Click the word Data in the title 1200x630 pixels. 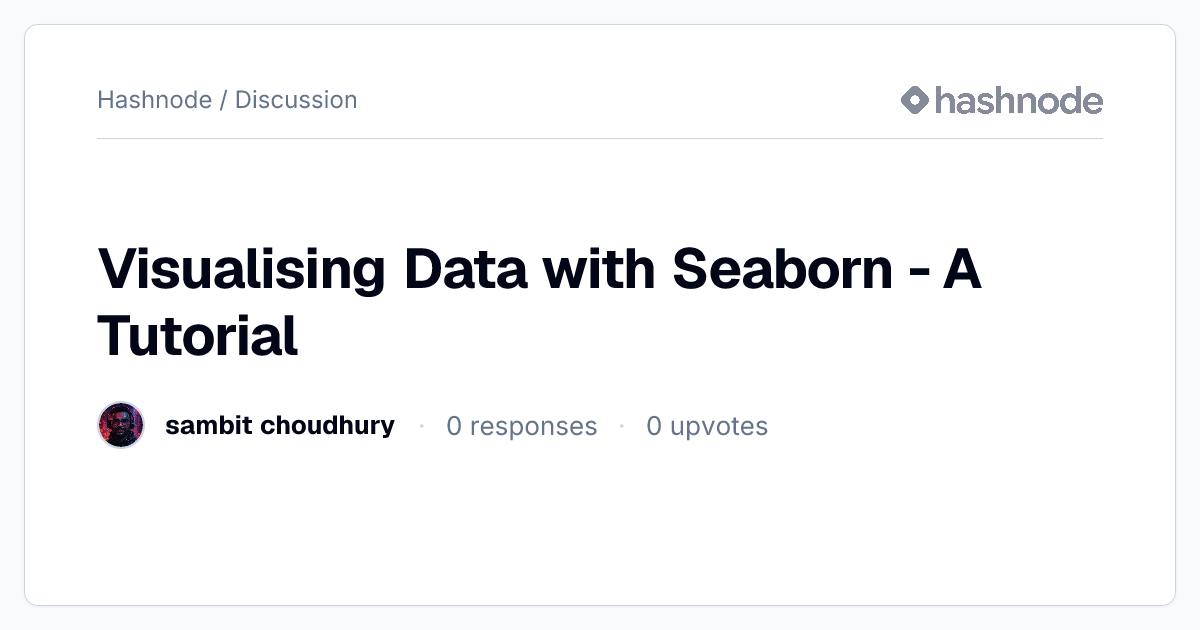click(x=465, y=270)
